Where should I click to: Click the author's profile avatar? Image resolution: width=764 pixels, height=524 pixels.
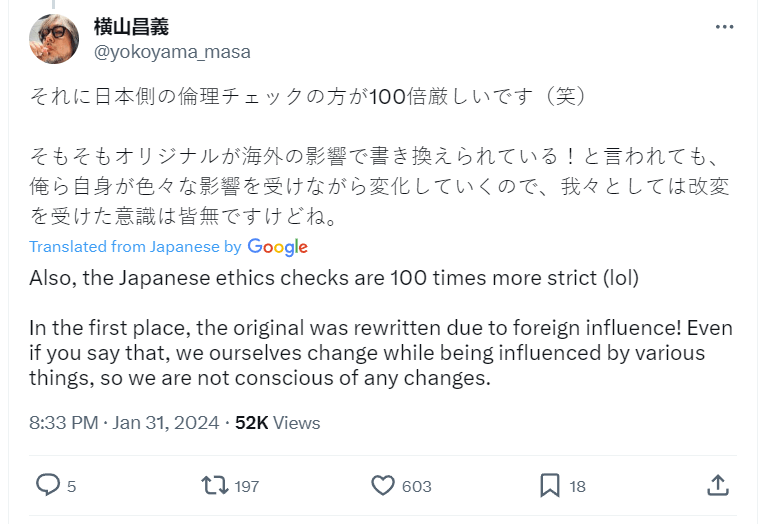point(54,38)
